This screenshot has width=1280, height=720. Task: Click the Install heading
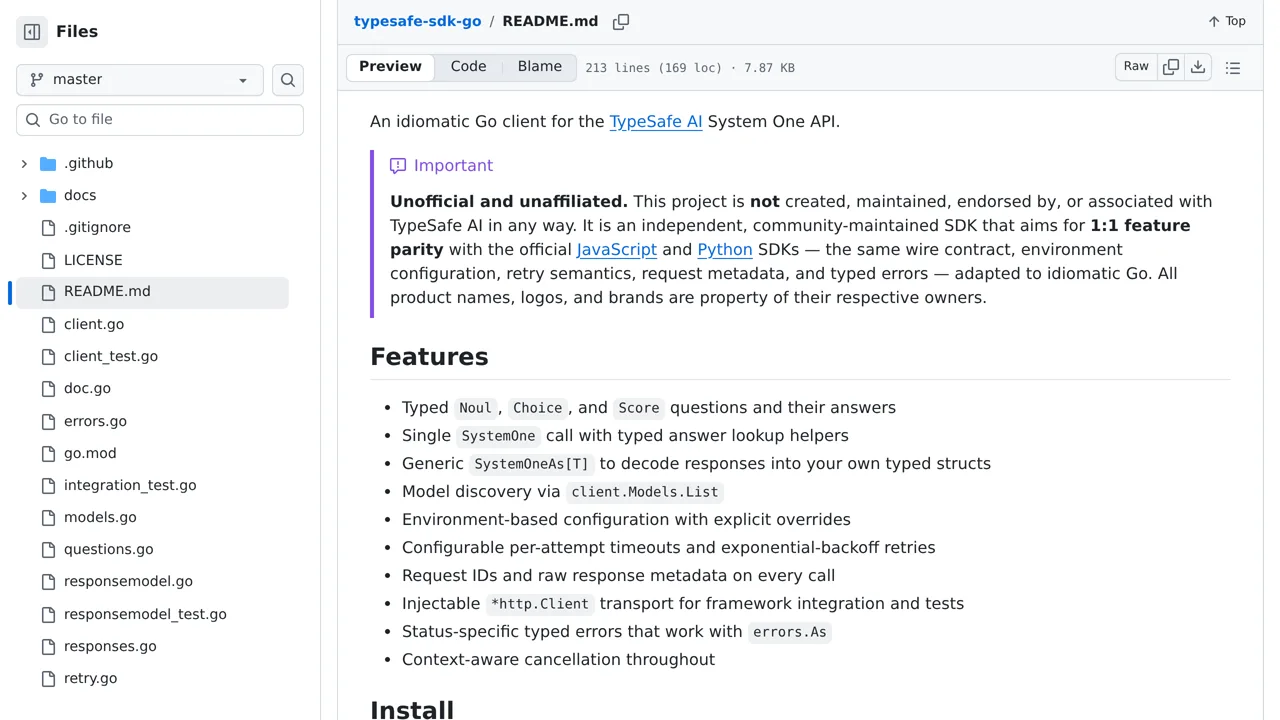pos(412,709)
